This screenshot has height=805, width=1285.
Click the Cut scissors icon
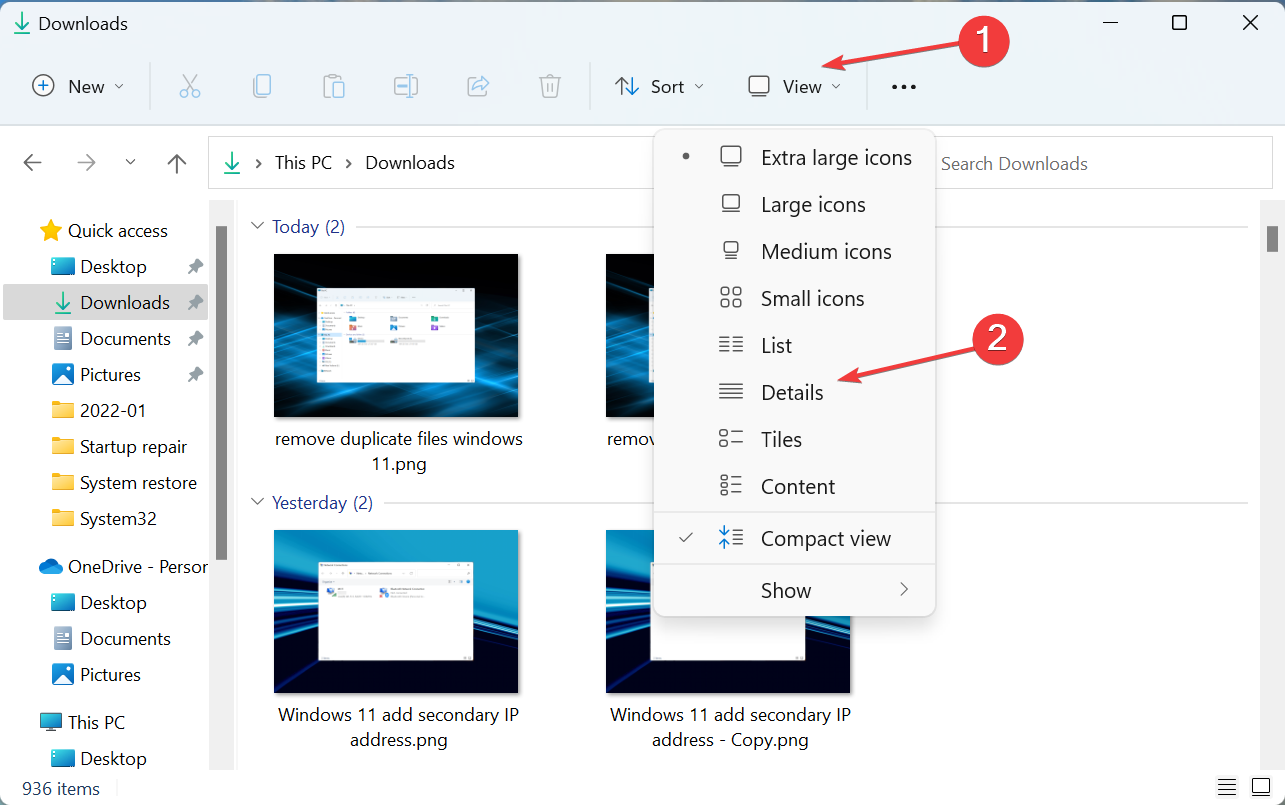(x=190, y=86)
